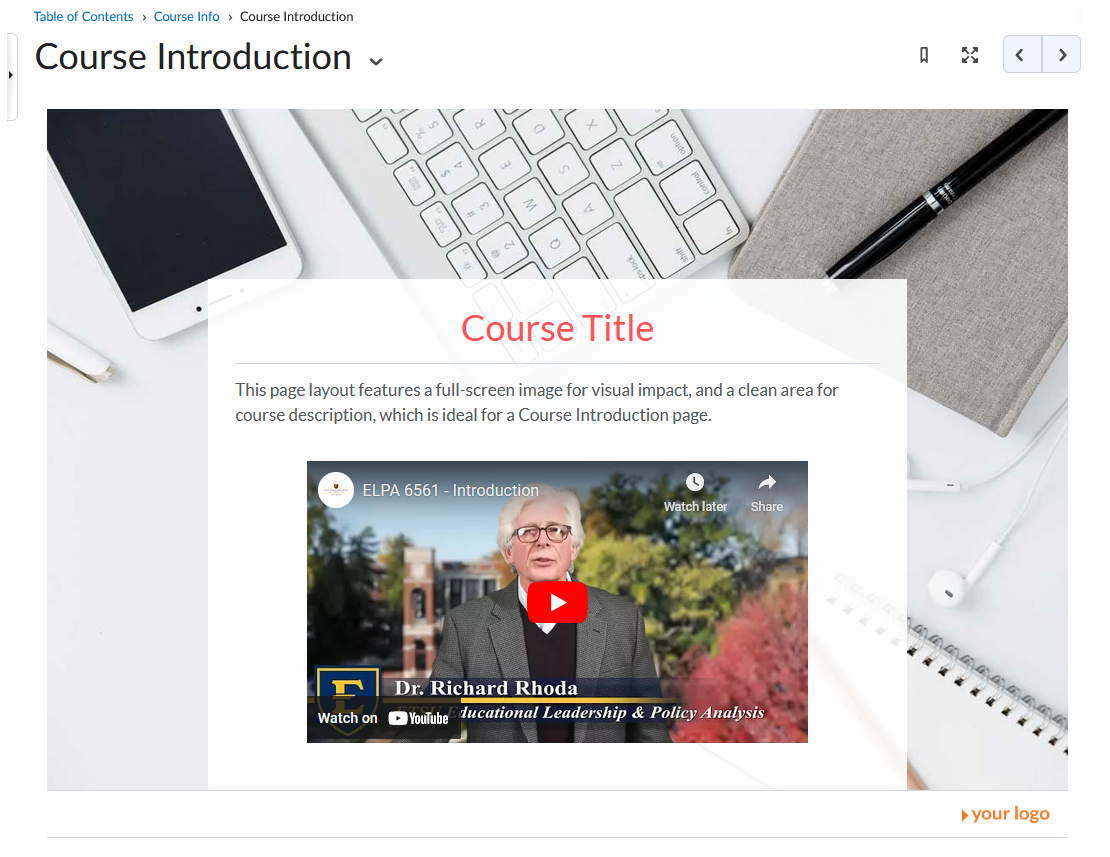Click the YouTube logo in video overlay
Viewport: 1110px width, 857px height.
418,718
